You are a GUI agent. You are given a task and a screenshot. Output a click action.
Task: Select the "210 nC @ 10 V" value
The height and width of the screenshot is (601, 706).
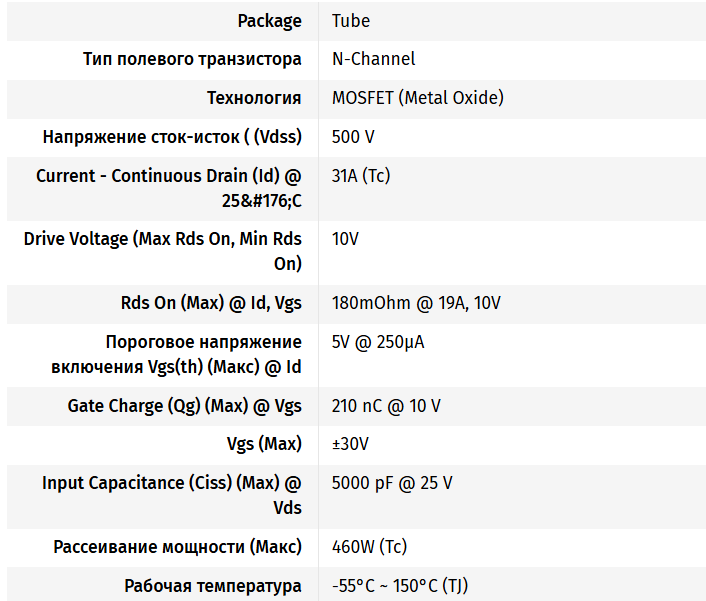386,406
